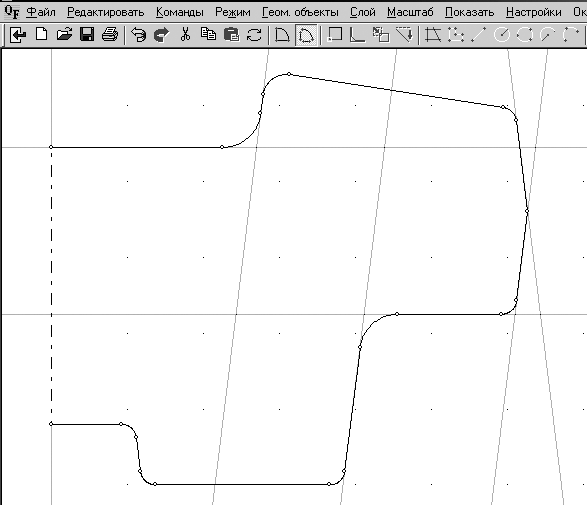Viewport: 587px width, 505px height.
Task: Click the L-shaped axes icon
Action: click(x=358, y=35)
